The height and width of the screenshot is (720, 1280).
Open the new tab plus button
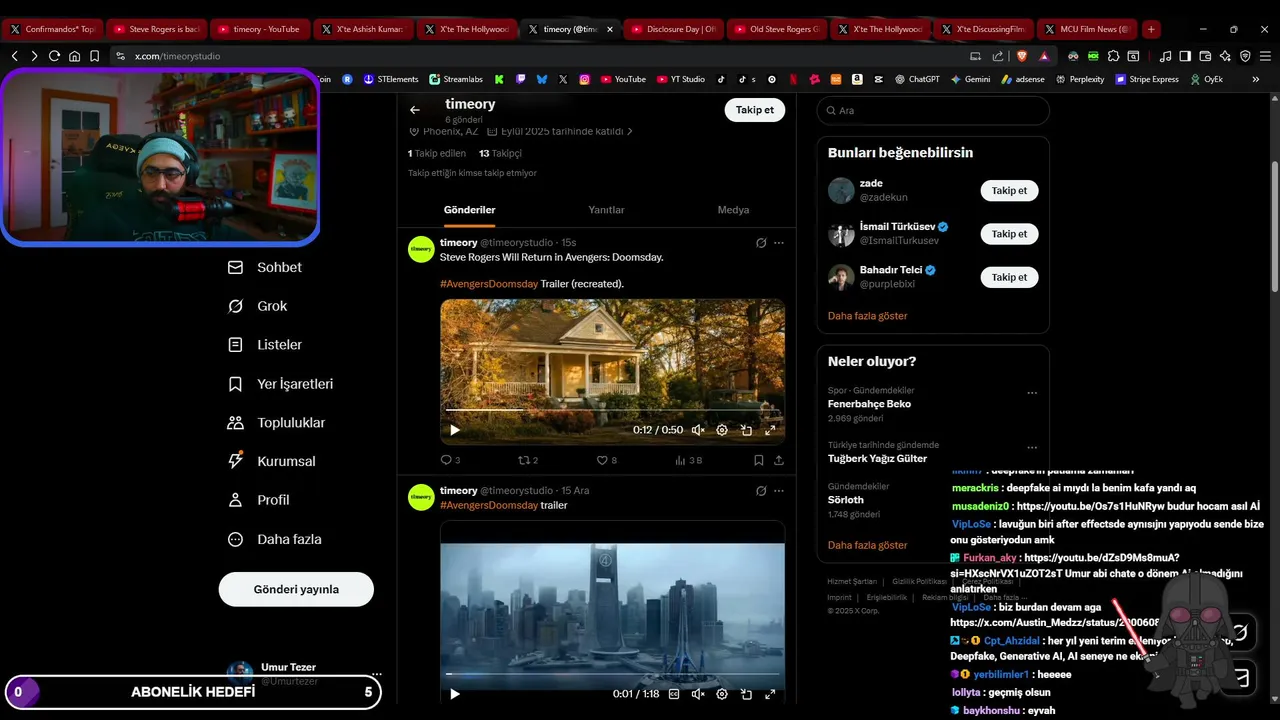1151,29
